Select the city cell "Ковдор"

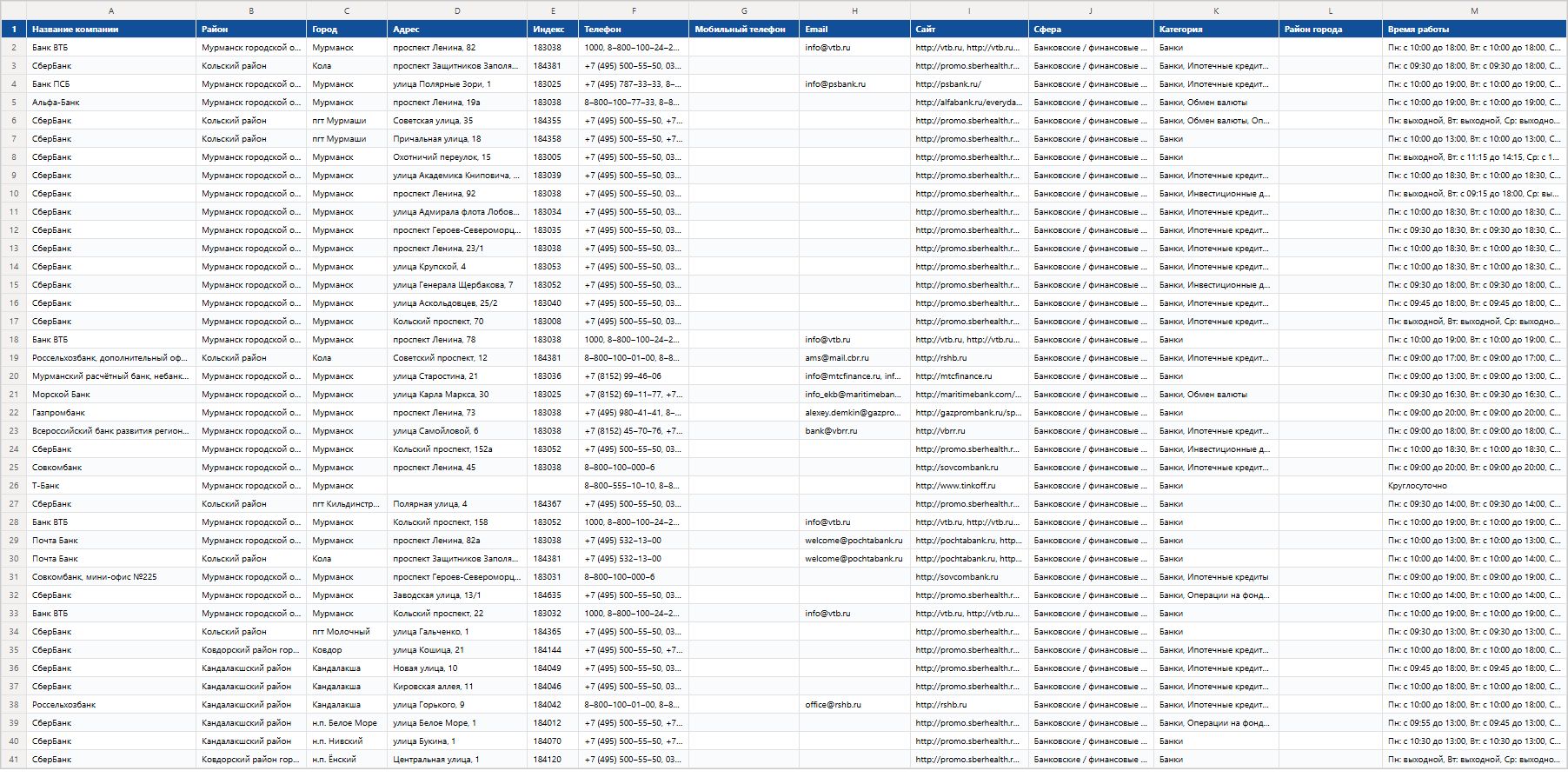(347, 650)
